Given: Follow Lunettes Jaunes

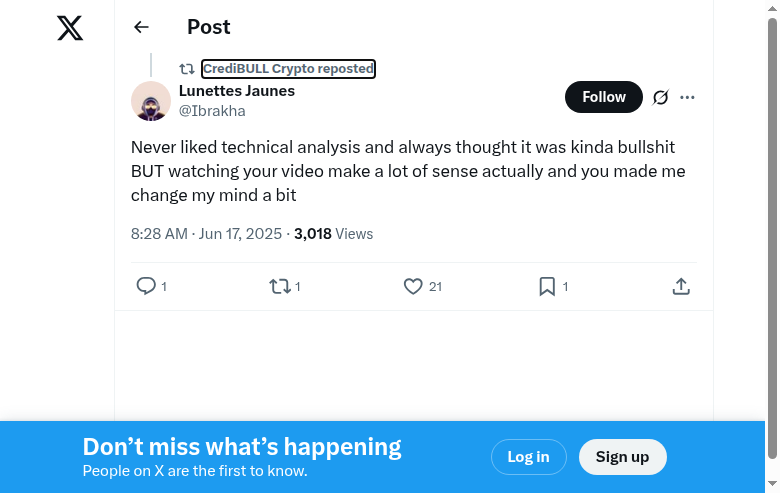Looking at the screenshot, I should point(604,97).
